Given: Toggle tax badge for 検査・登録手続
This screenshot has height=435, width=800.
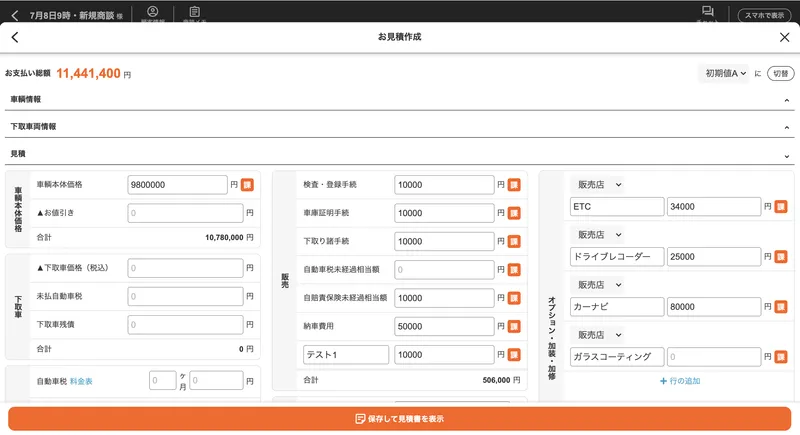Looking at the screenshot, I should click(x=514, y=185).
